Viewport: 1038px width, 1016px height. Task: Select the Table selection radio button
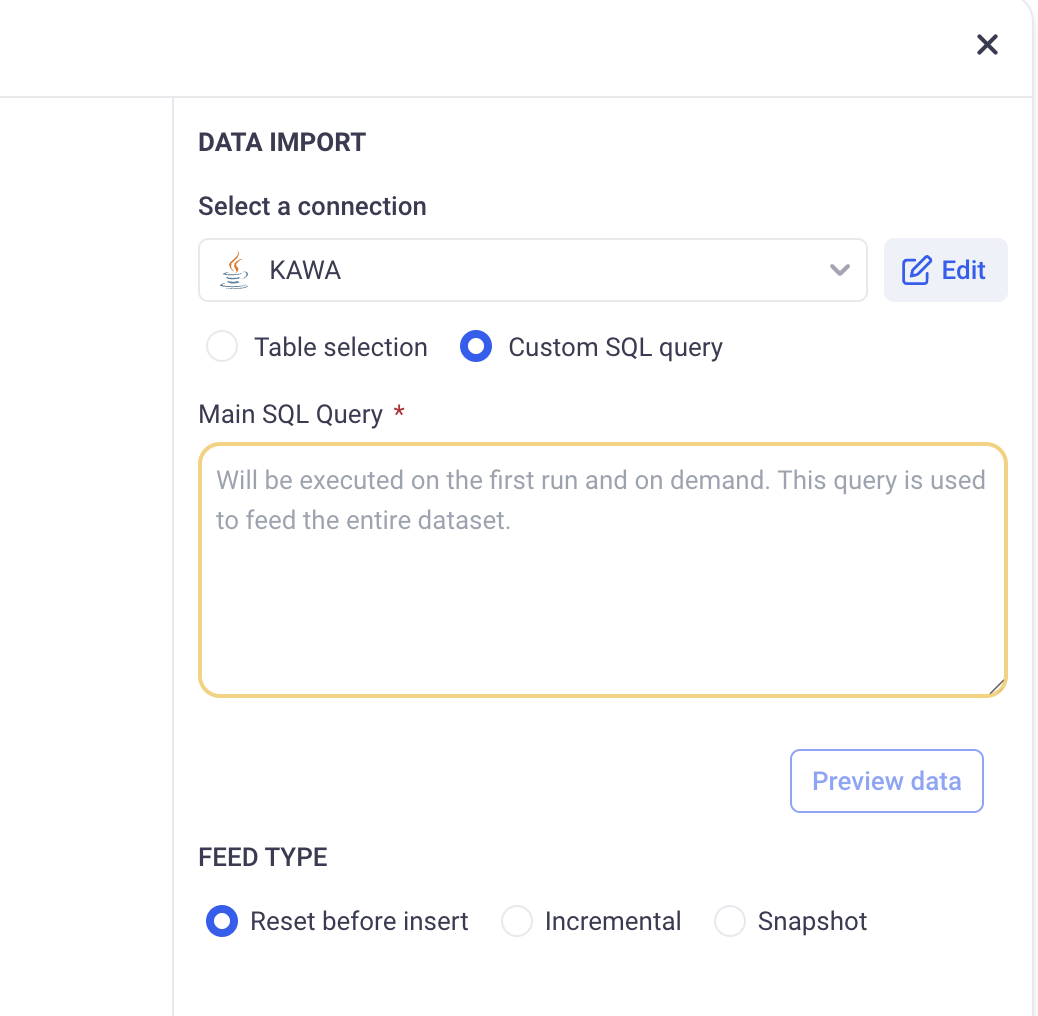pyautogui.click(x=222, y=347)
